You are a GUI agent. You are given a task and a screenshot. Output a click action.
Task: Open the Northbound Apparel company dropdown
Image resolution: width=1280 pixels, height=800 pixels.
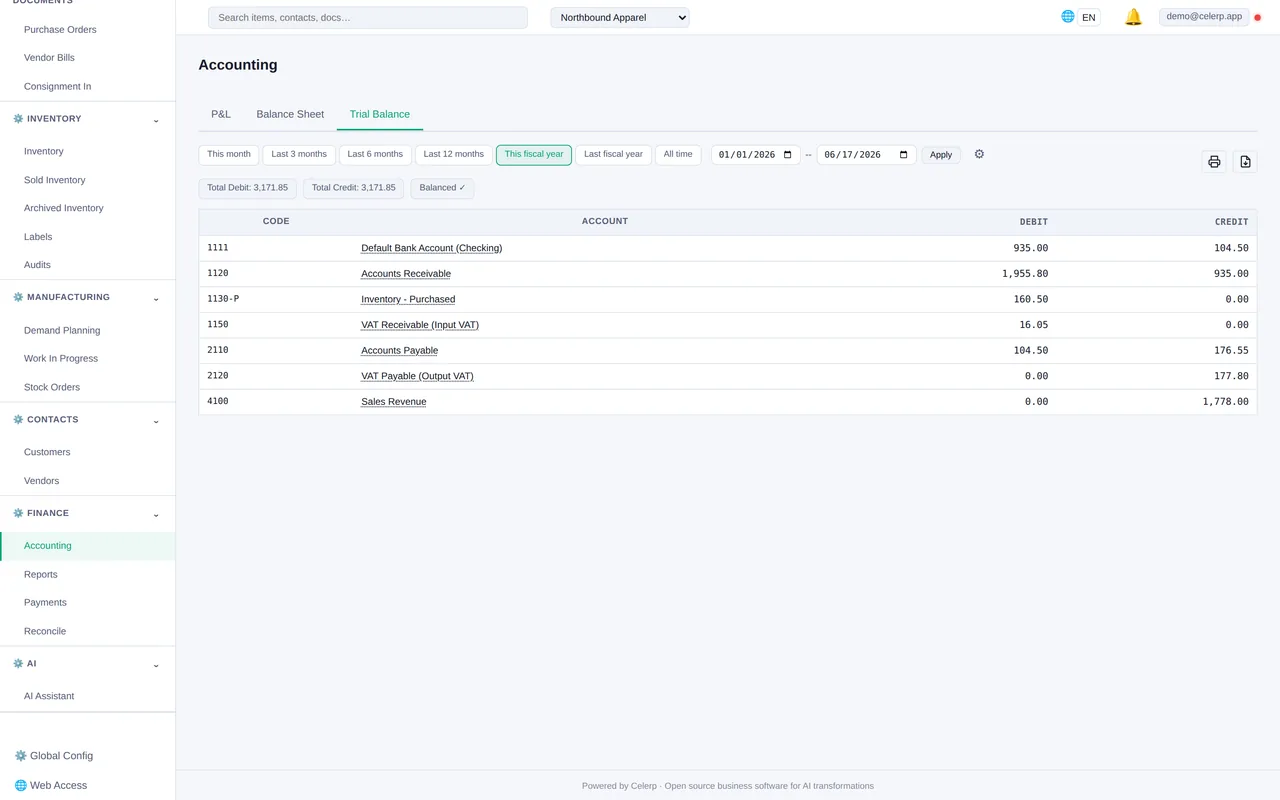pyautogui.click(x=620, y=17)
